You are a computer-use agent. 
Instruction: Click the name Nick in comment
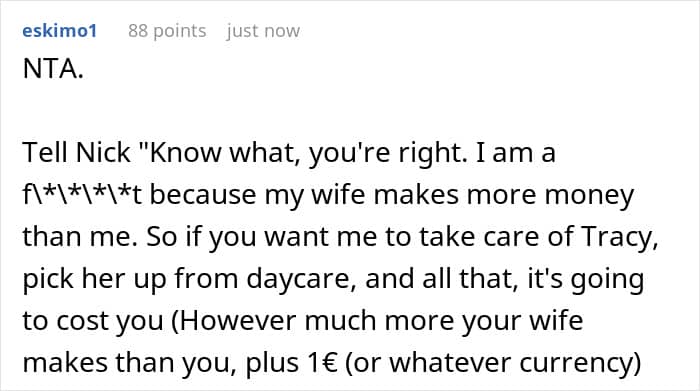pyautogui.click(x=103, y=153)
